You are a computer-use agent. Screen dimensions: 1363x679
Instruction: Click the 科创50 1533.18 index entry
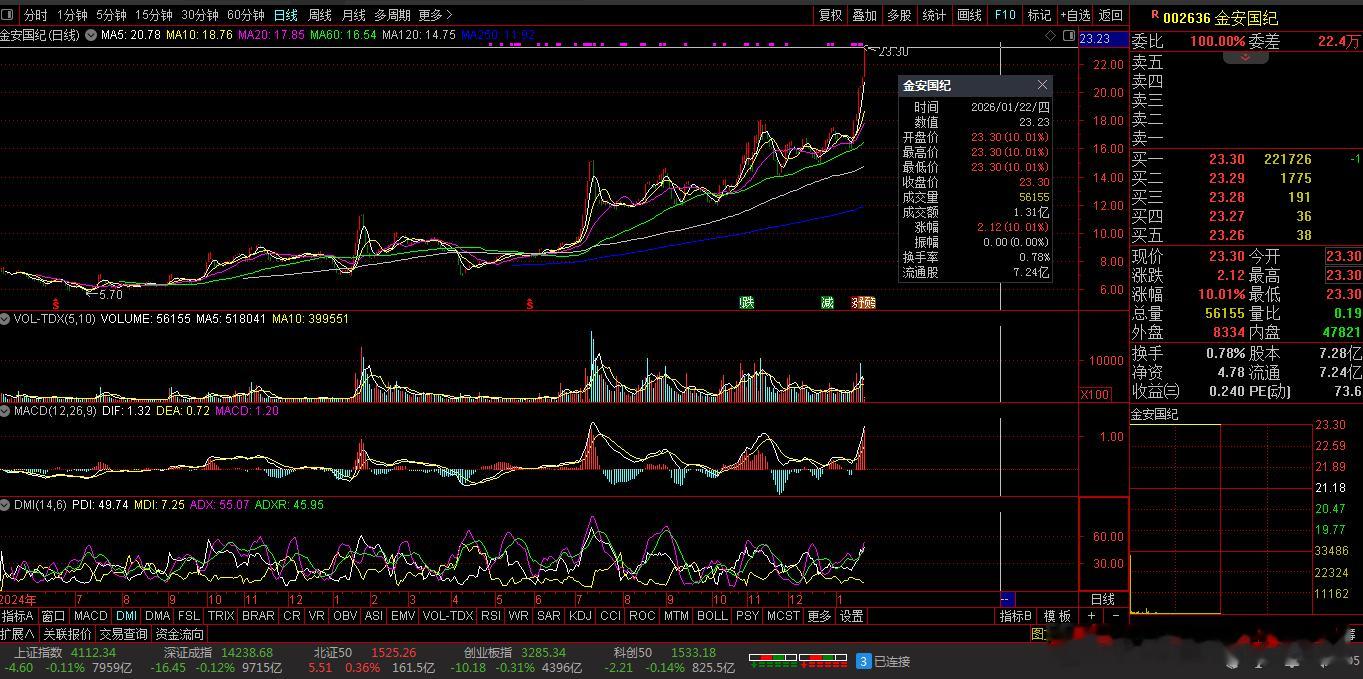[x=665, y=652]
